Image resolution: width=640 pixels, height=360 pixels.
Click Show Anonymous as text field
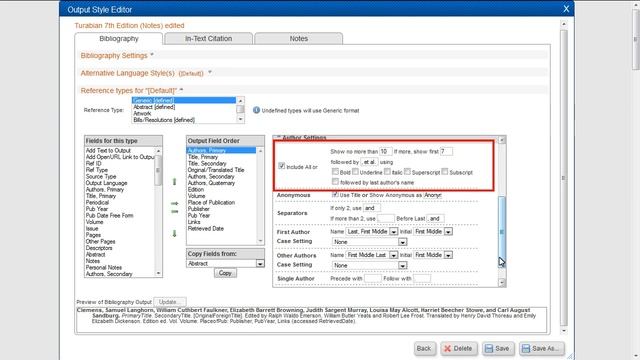tap(433, 195)
